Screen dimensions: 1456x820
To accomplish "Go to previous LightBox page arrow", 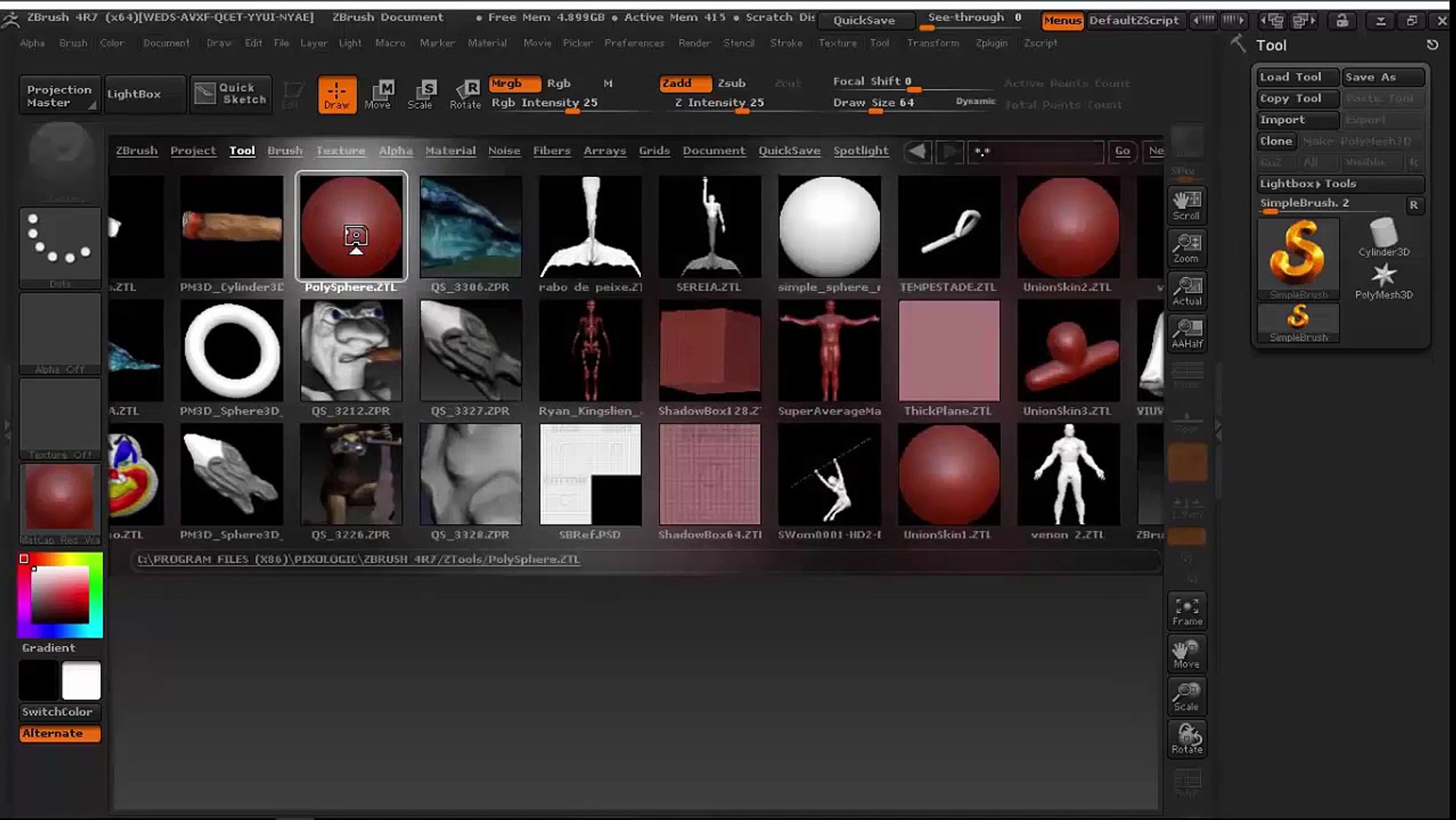I will coord(918,151).
